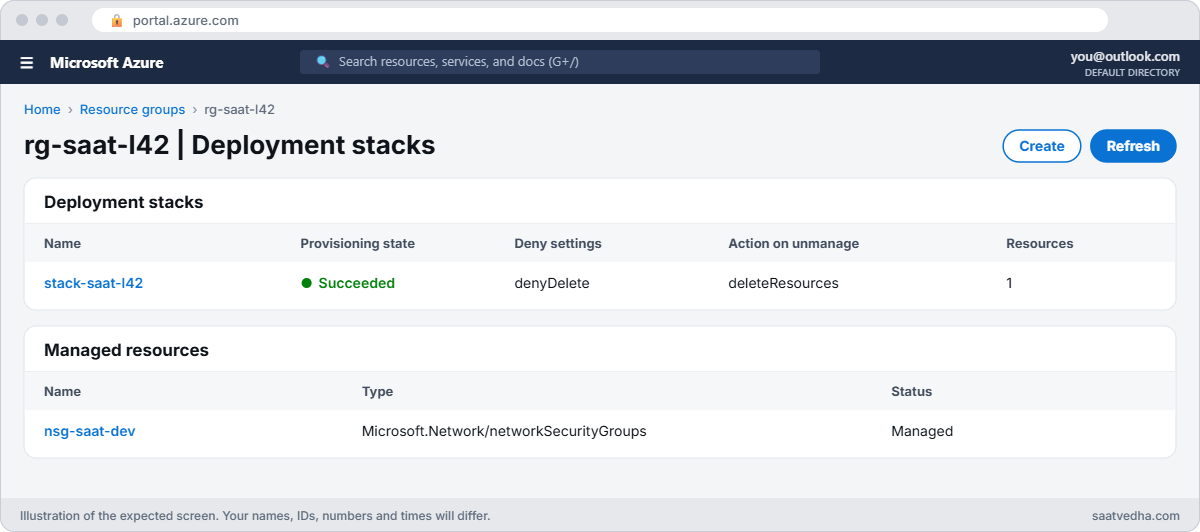Click Deny settings column header
1200x532 pixels.
click(x=558, y=243)
